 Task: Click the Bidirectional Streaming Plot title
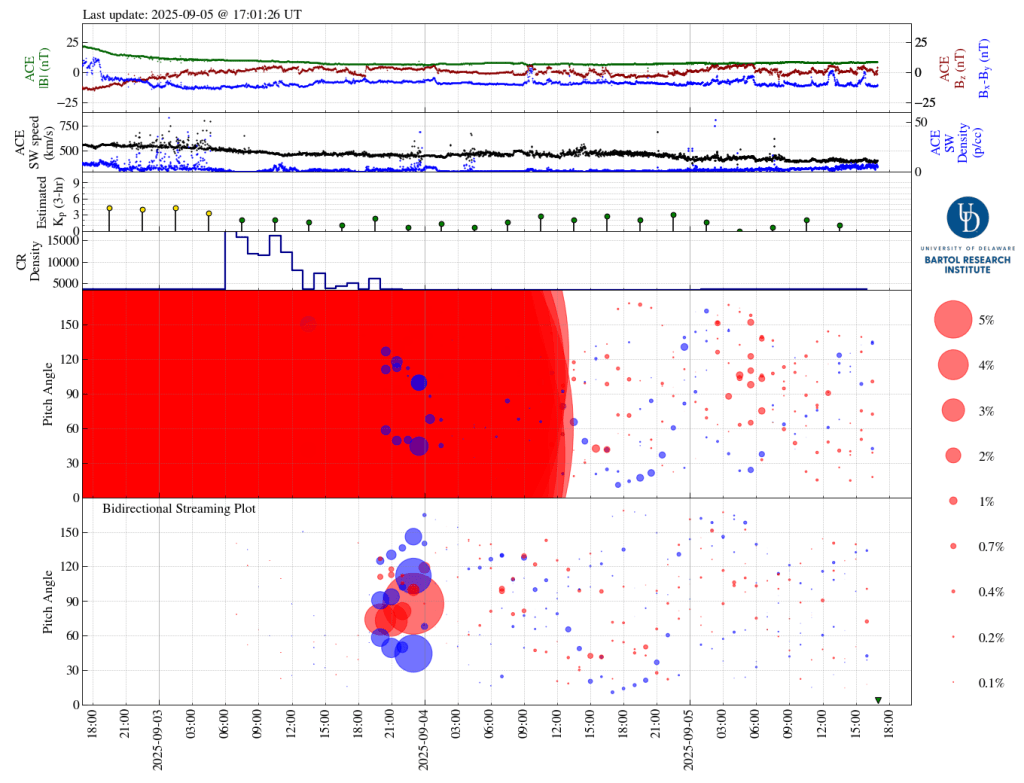click(179, 509)
